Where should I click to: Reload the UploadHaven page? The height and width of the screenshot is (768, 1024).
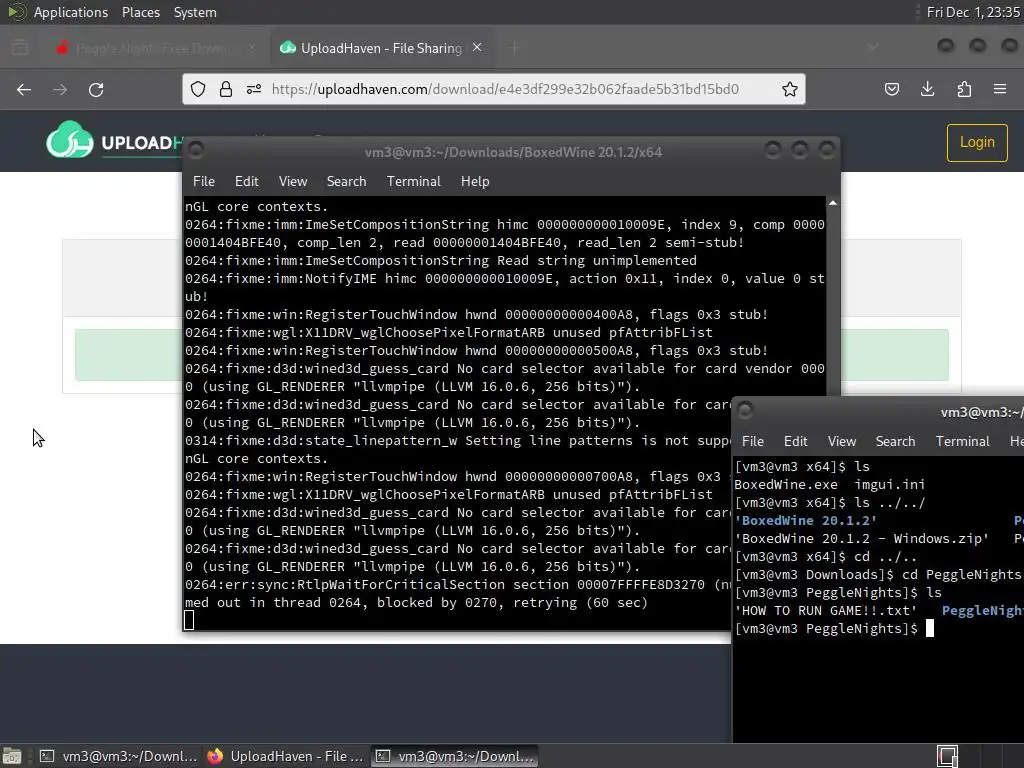coord(96,89)
